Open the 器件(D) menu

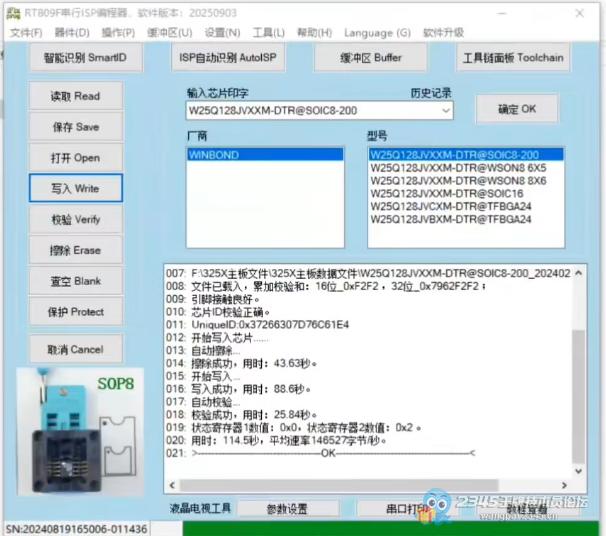72,33
